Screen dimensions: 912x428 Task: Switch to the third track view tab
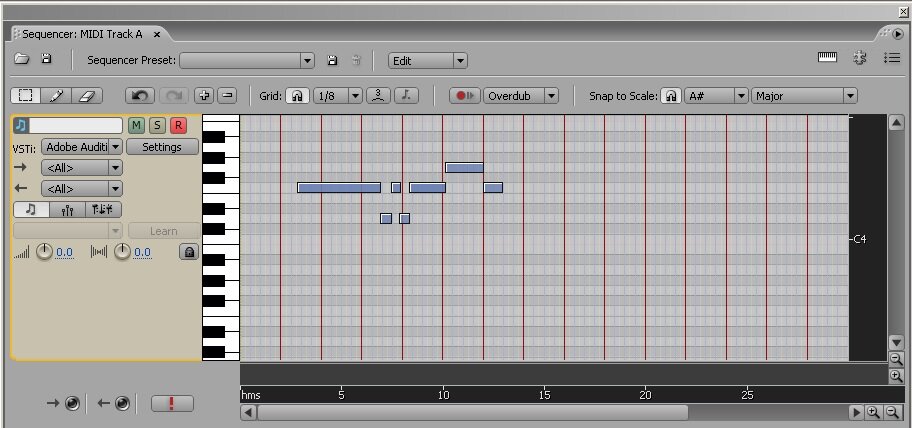[104, 209]
